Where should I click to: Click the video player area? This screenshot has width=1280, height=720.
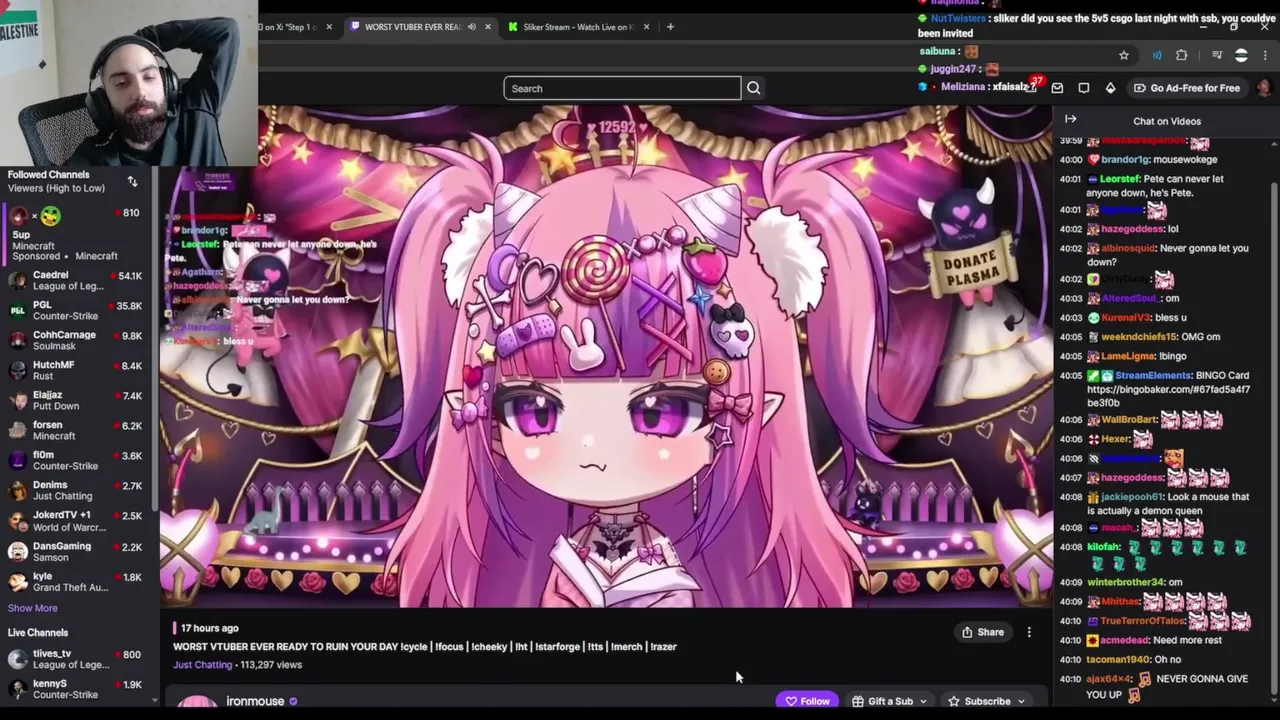coord(606,357)
